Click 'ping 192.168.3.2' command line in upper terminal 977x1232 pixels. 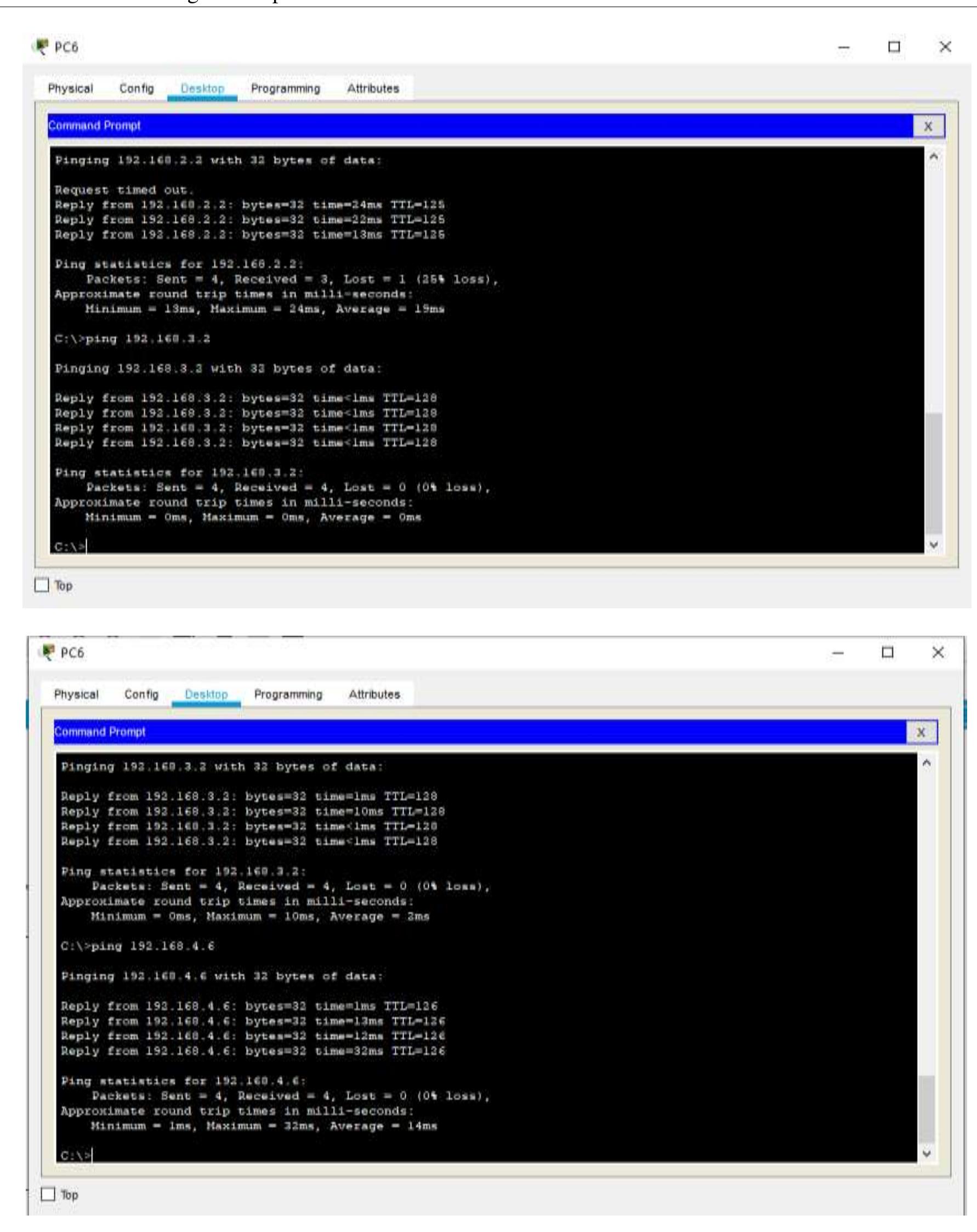coord(133,339)
